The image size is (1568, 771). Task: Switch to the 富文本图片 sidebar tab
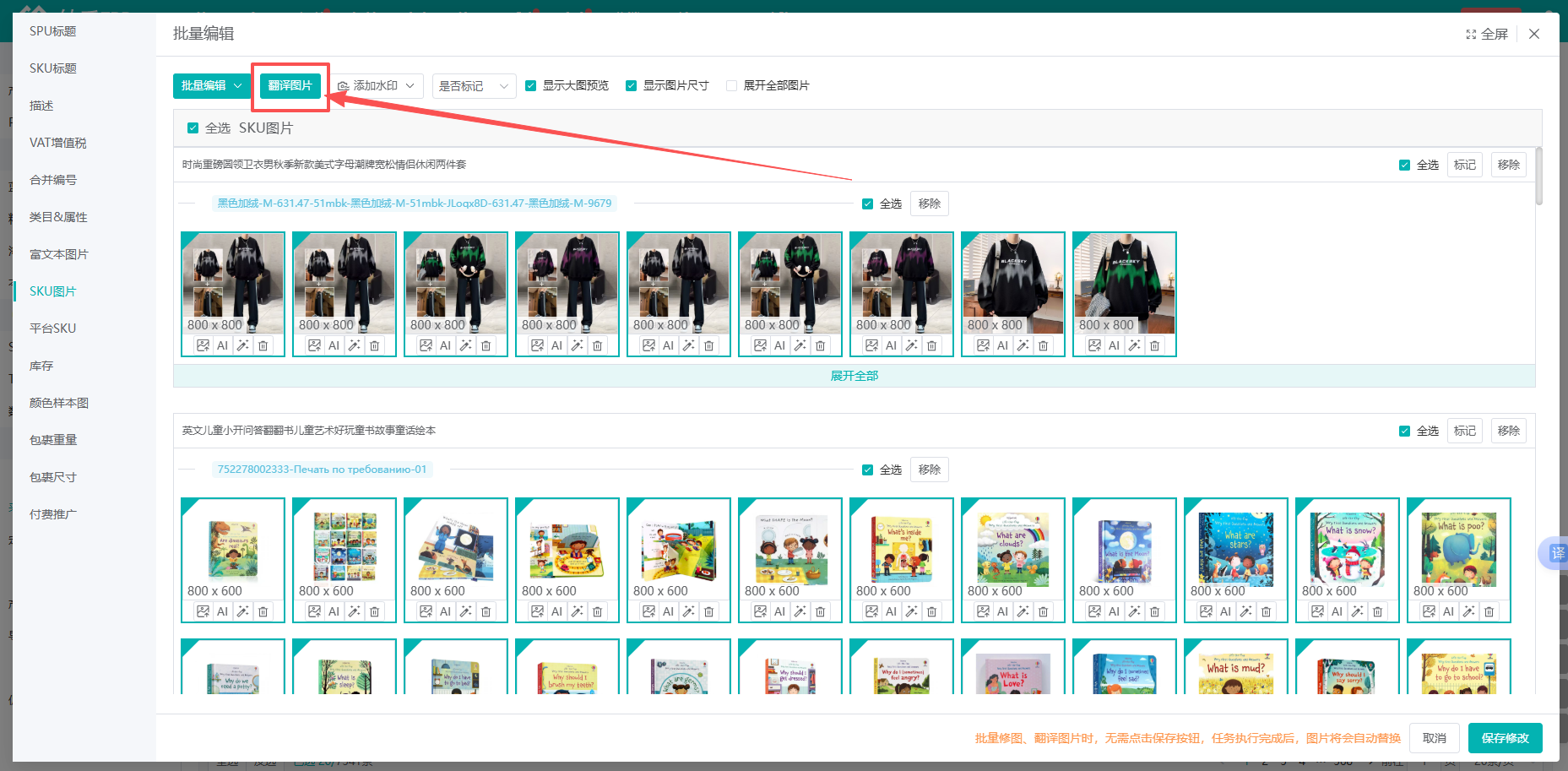[x=58, y=254]
